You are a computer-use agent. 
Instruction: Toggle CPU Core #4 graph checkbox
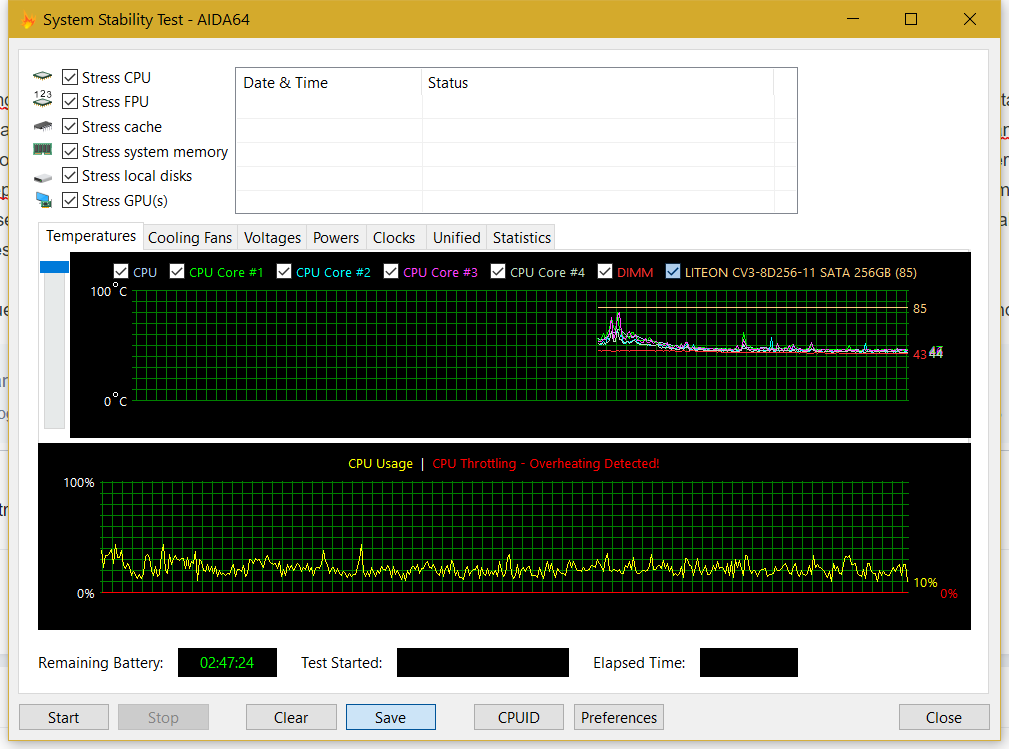pyautogui.click(x=497, y=272)
